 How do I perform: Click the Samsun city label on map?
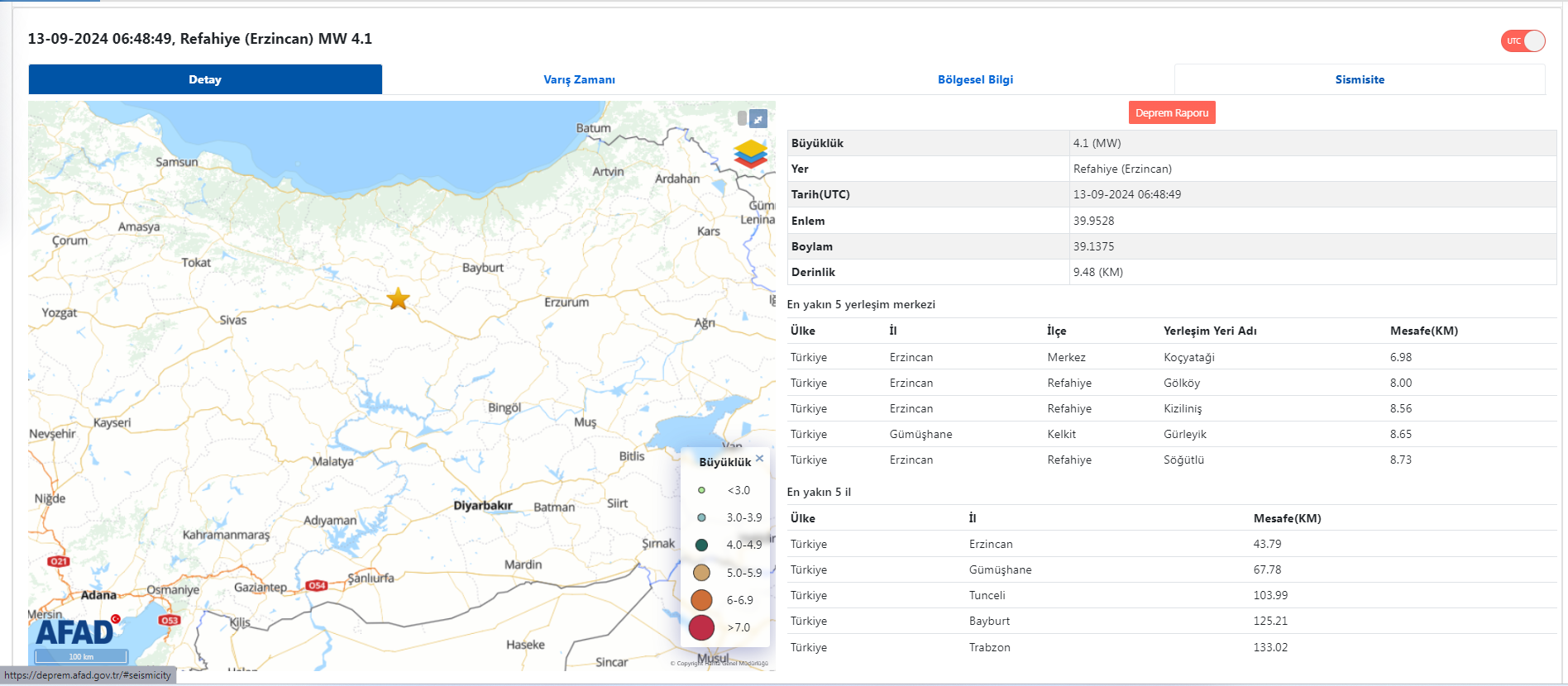pos(177,162)
